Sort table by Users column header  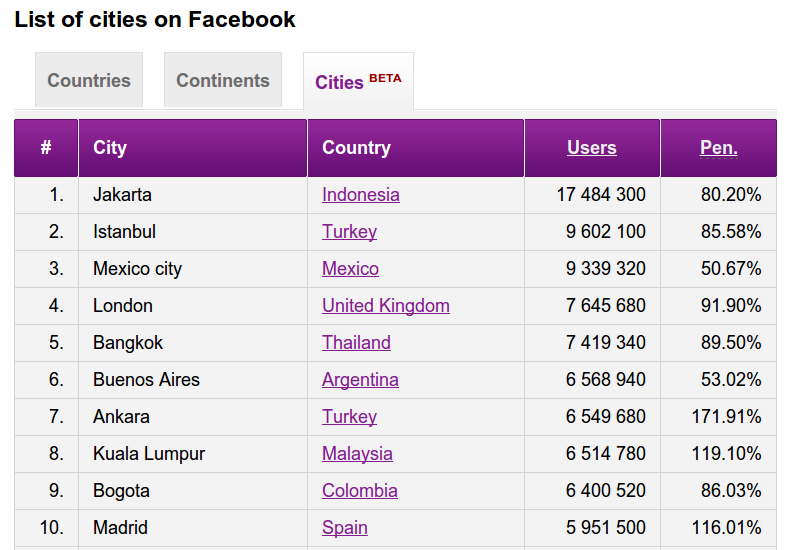(x=591, y=148)
